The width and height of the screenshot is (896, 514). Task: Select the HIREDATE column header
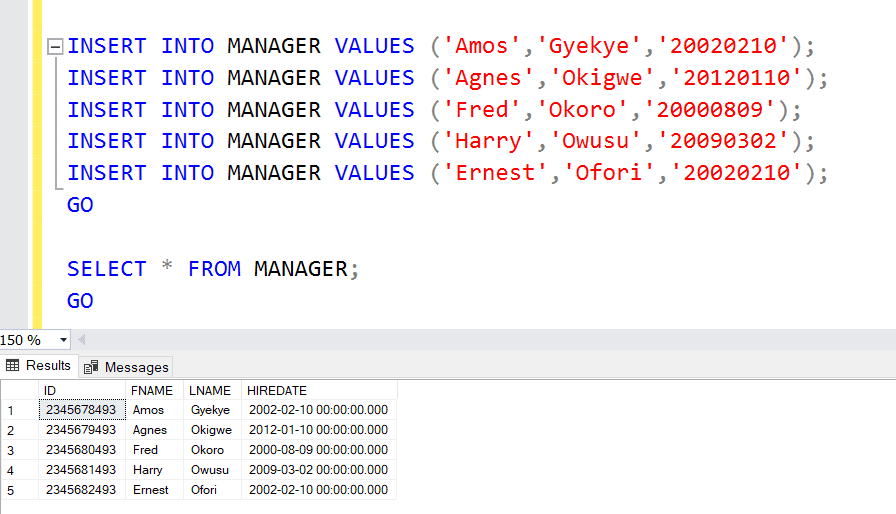tap(277, 390)
